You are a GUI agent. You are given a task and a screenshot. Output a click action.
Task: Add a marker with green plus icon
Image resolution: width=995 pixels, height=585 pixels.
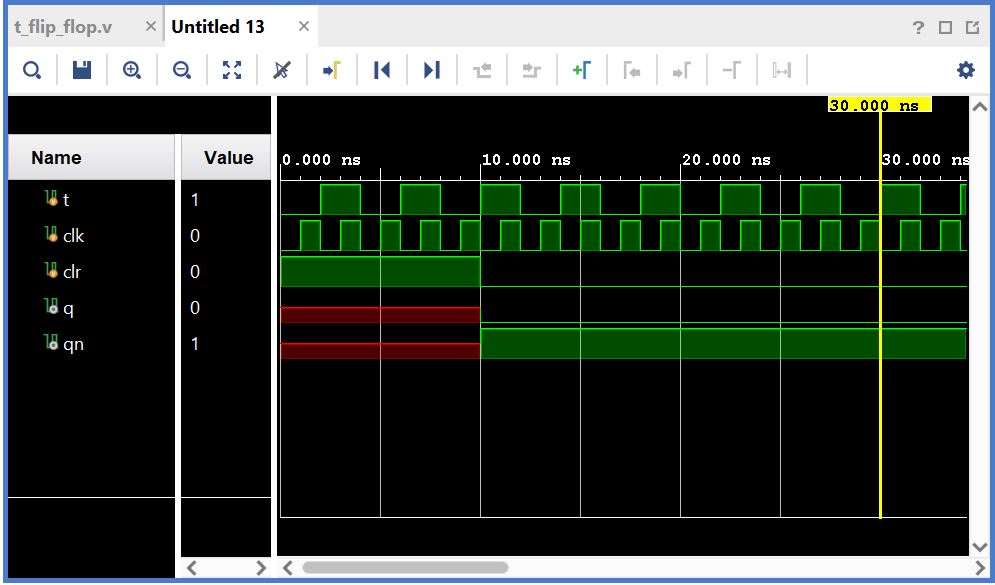pyautogui.click(x=581, y=70)
